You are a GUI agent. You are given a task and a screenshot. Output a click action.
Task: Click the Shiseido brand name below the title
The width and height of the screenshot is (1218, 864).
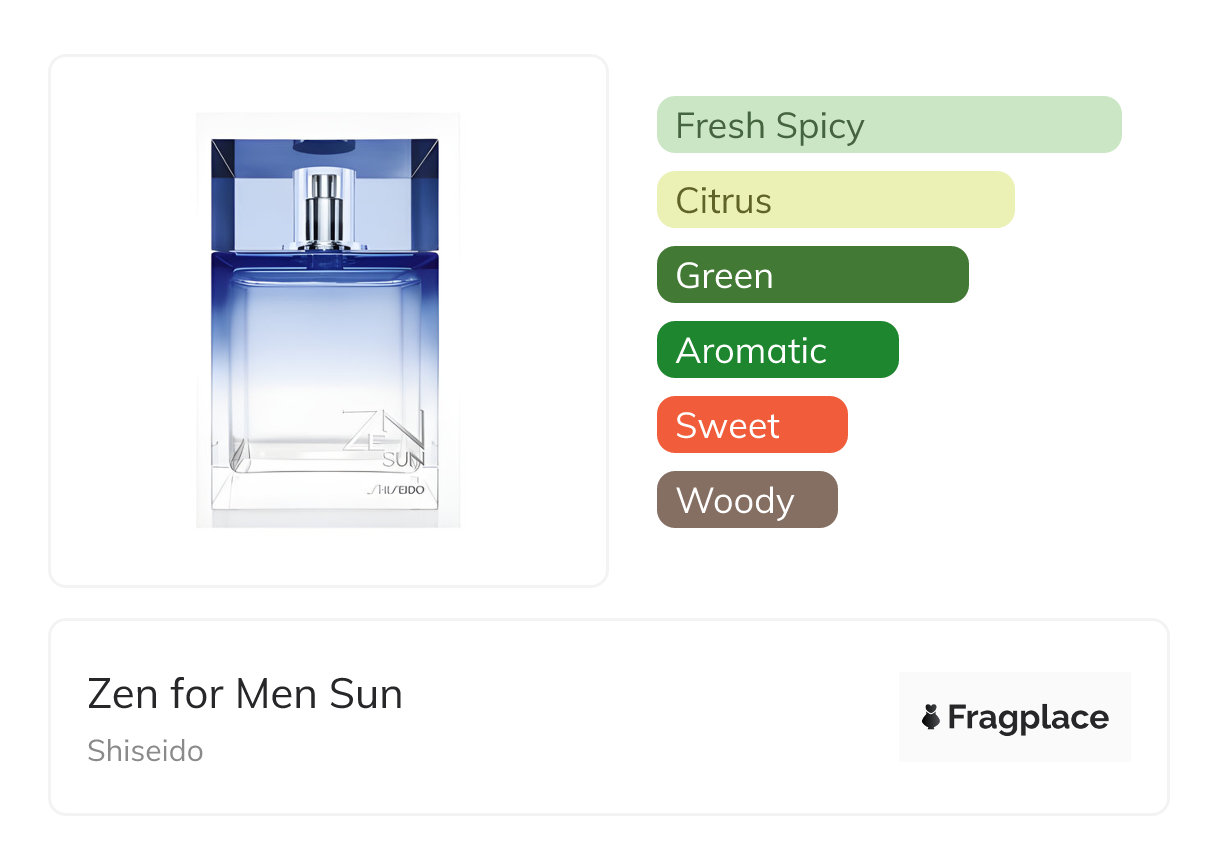[x=145, y=751]
